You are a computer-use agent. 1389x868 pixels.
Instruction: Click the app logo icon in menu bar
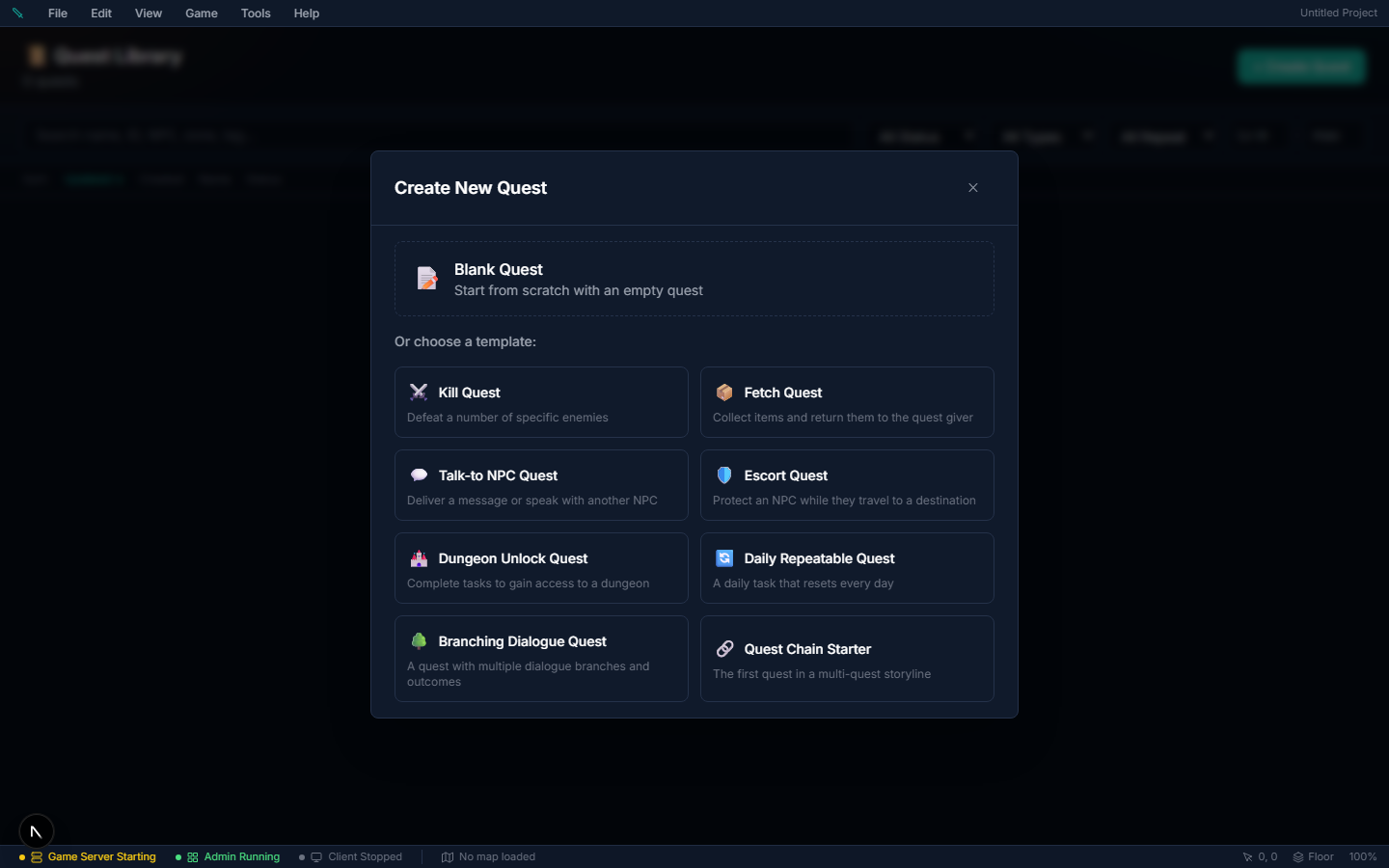click(17, 13)
